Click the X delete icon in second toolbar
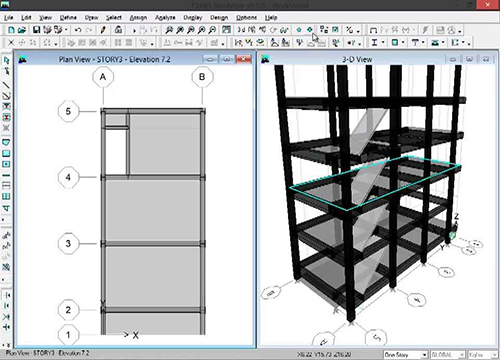The width and height of the screenshot is (500, 360). 11,43
